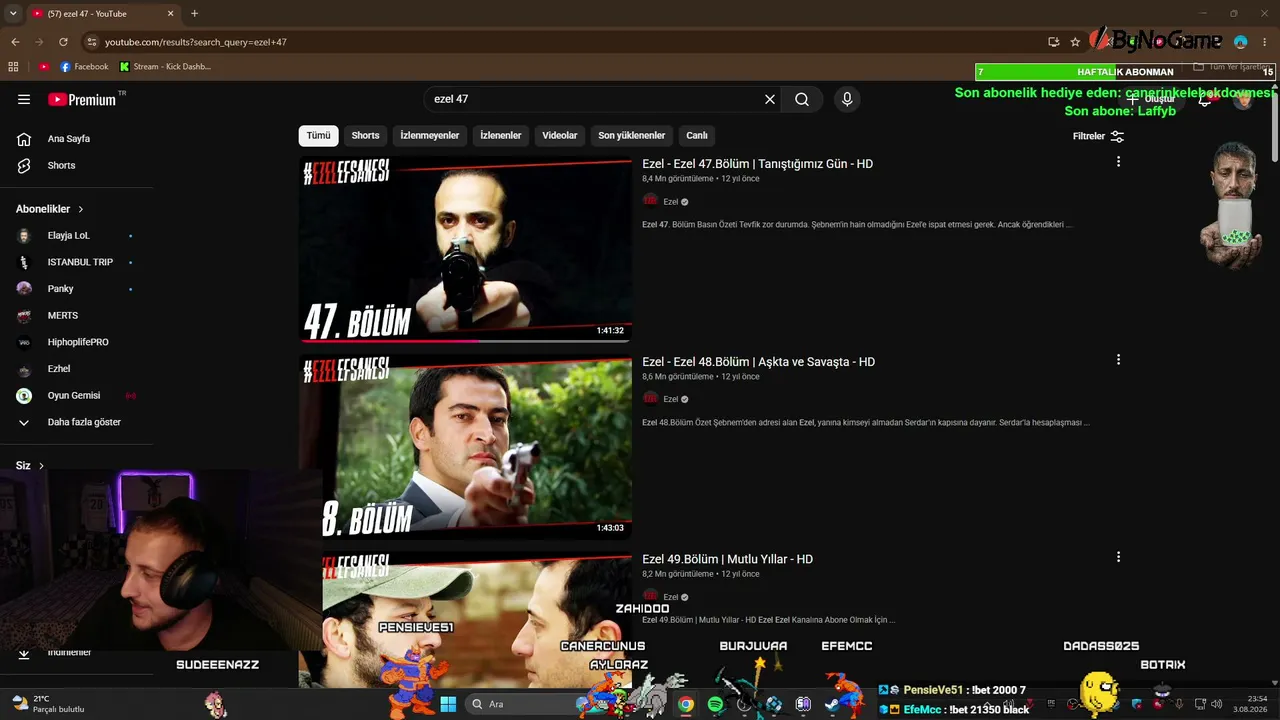
Task: Open the Facebook bookmark
Action: pos(84,67)
